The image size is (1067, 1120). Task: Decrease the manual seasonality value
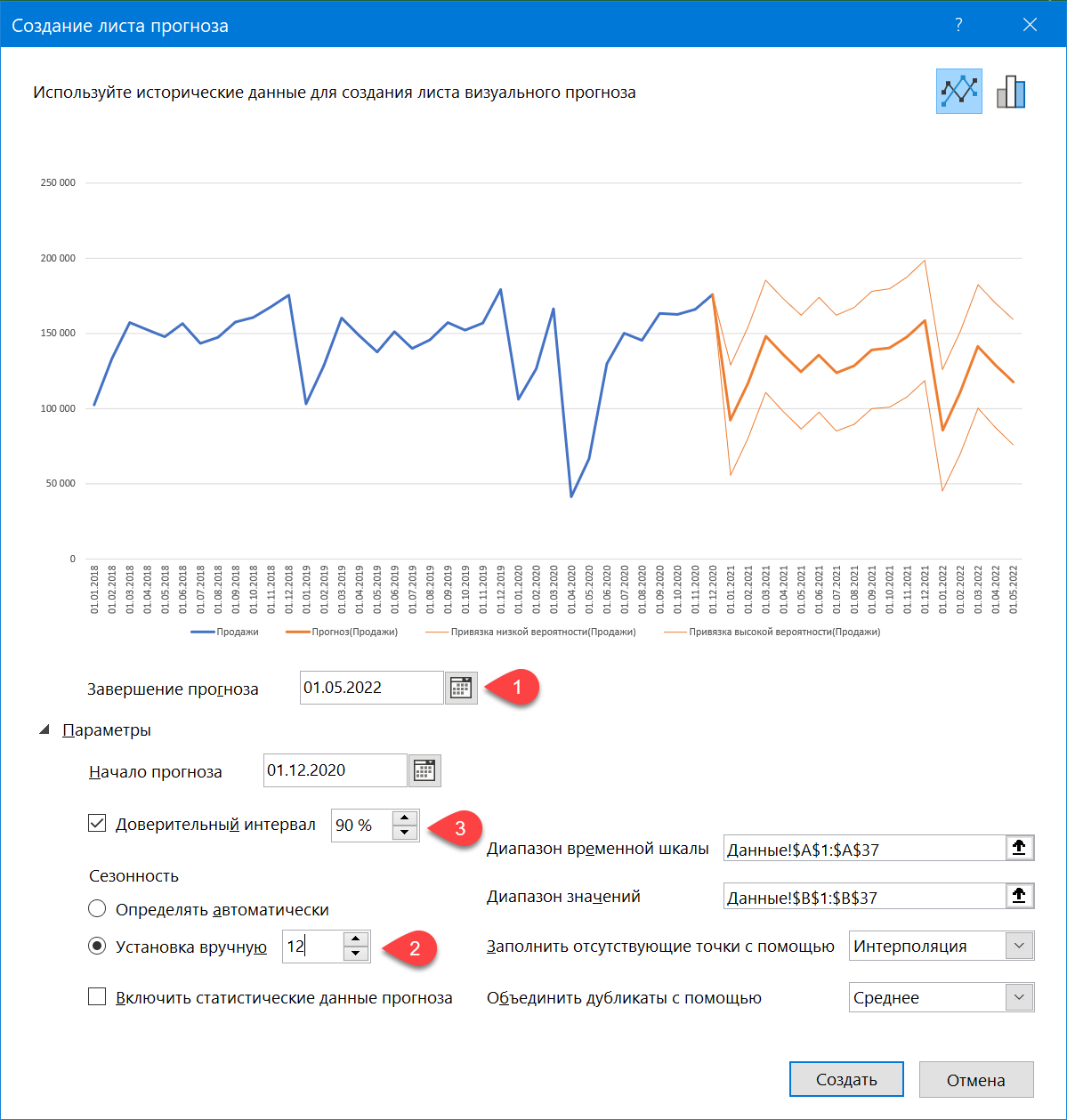click(356, 954)
